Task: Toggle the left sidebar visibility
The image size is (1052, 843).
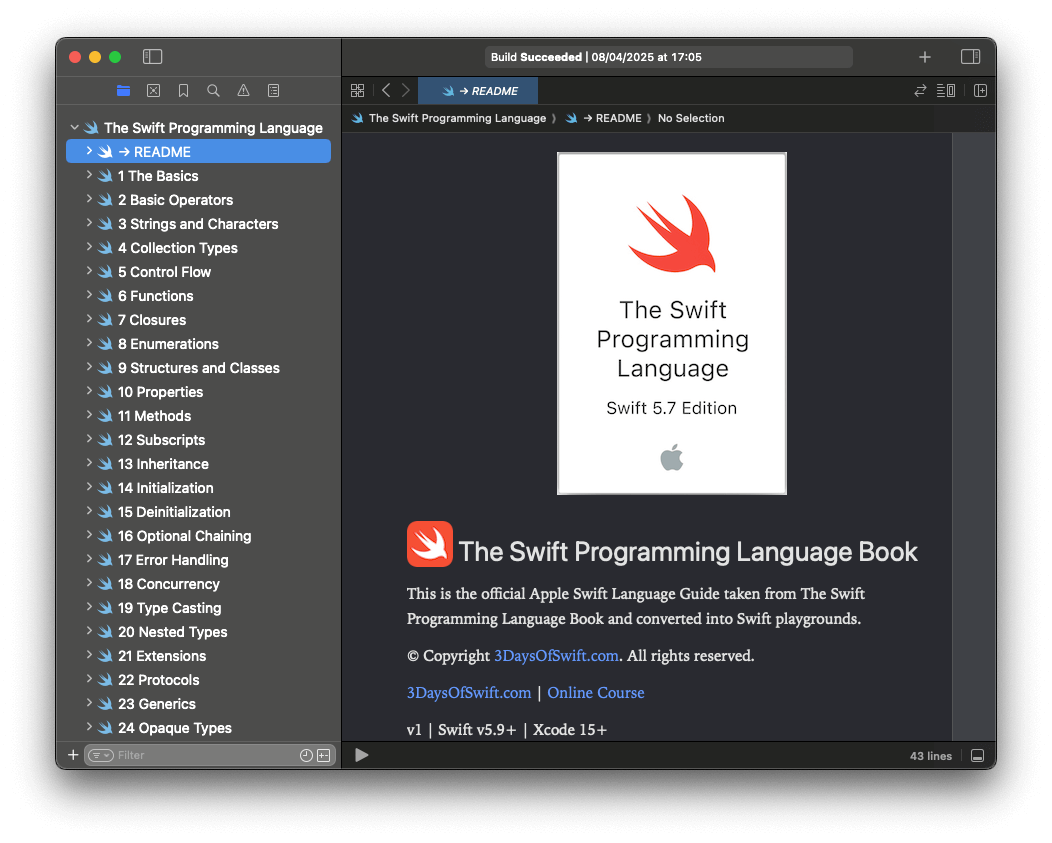Action: click(152, 57)
